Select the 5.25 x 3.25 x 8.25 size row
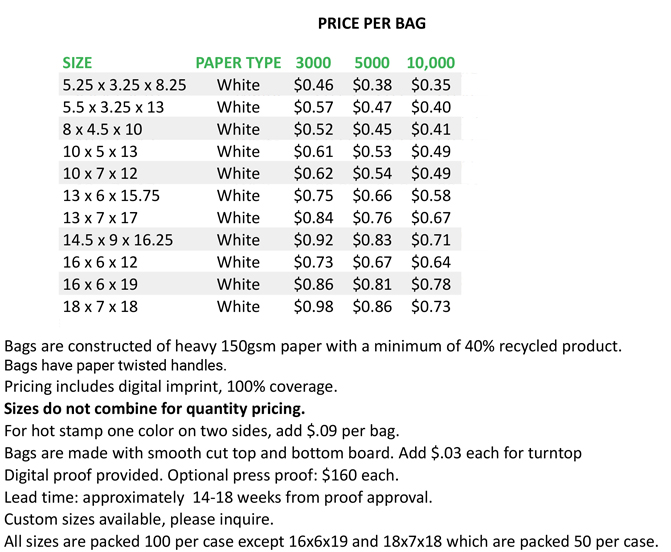 [260, 85]
